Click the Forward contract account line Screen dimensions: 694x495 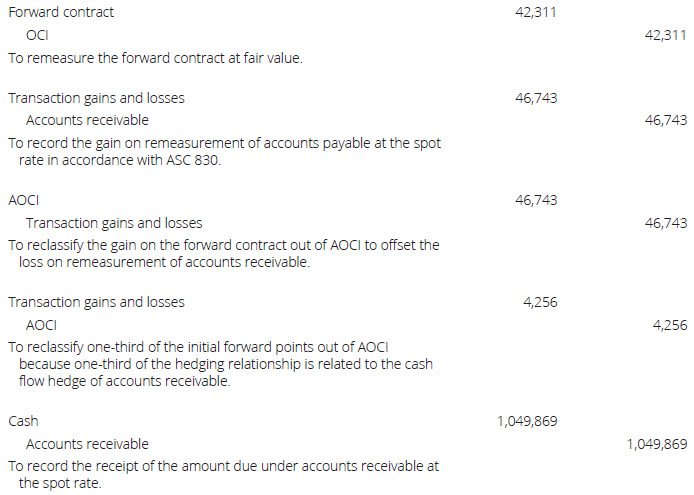tap(61, 13)
